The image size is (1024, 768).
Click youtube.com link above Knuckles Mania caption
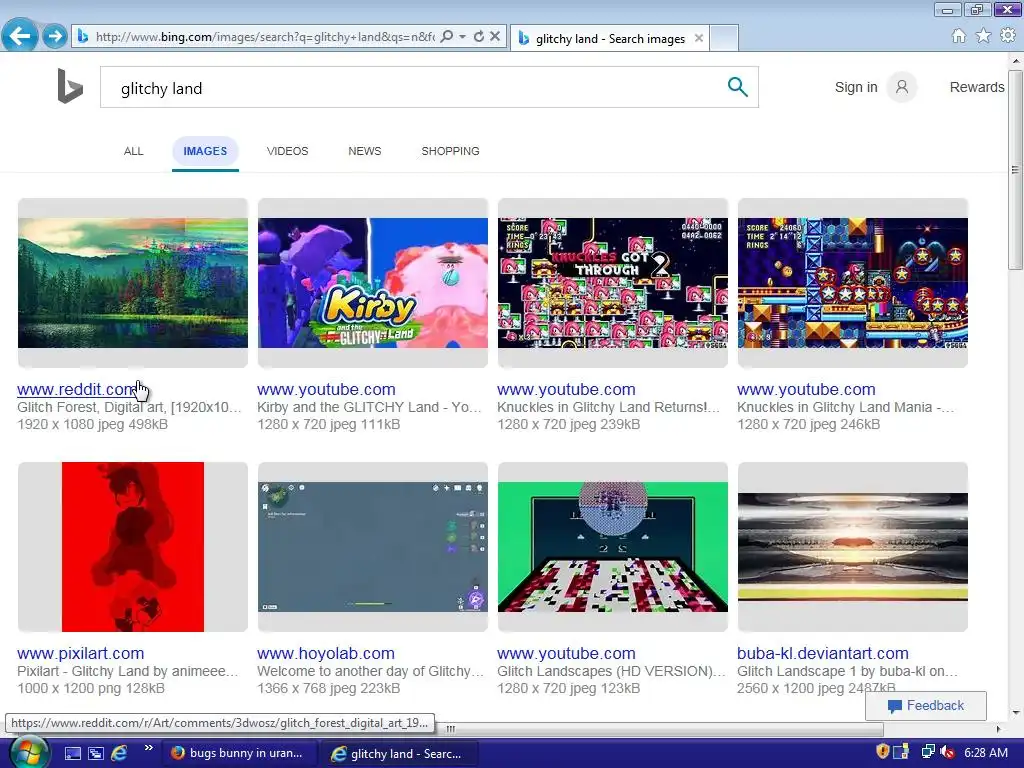(x=806, y=389)
